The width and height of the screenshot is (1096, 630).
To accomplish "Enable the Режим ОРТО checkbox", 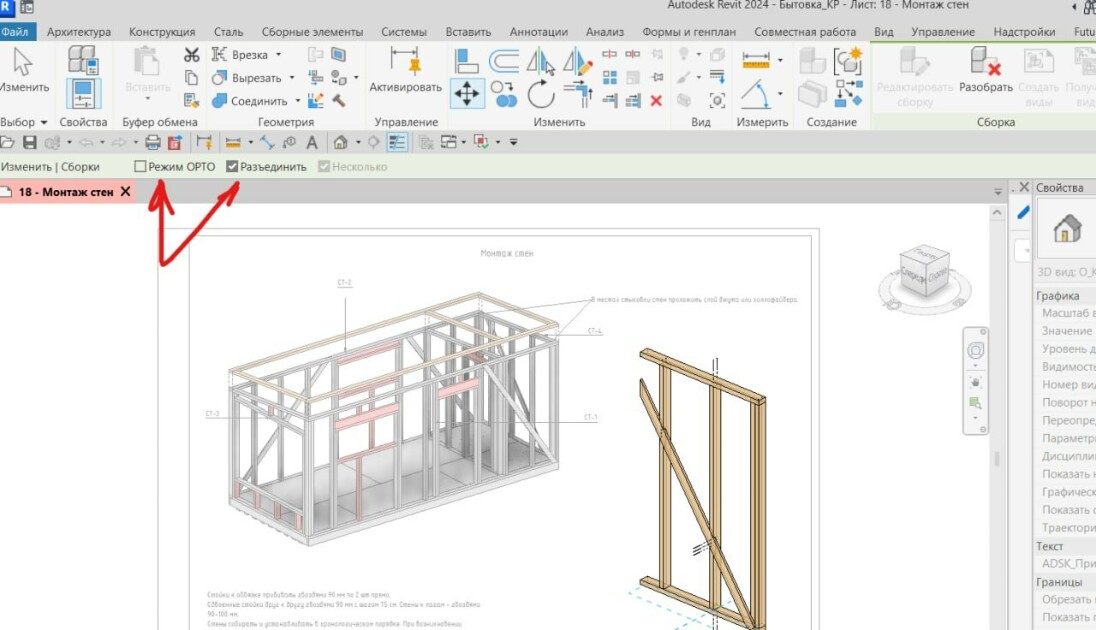I will 140,166.
